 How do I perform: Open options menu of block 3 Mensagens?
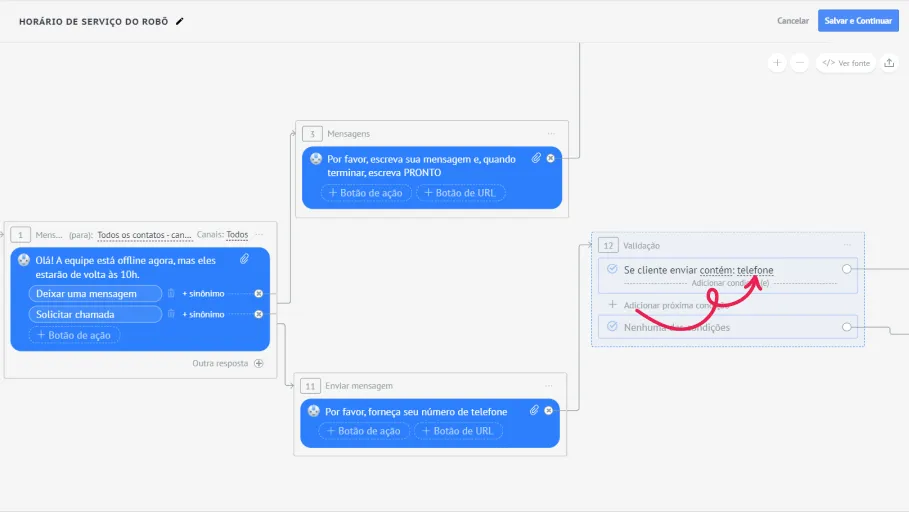551,134
